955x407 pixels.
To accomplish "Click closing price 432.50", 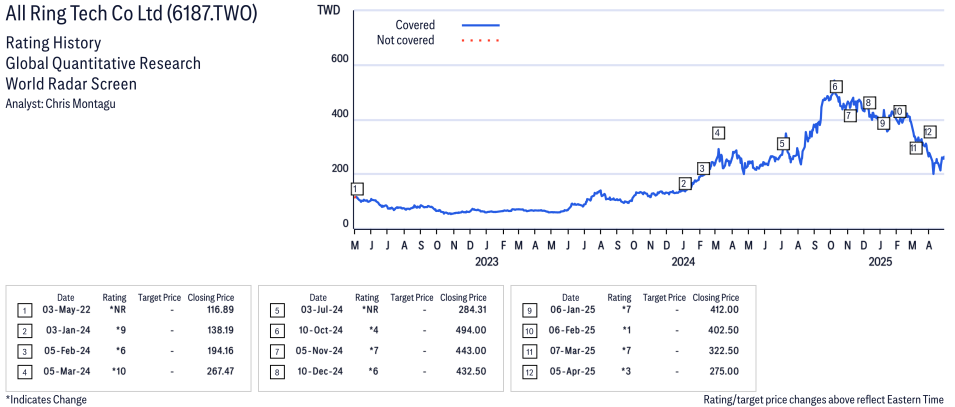I will tap(472, 370).
